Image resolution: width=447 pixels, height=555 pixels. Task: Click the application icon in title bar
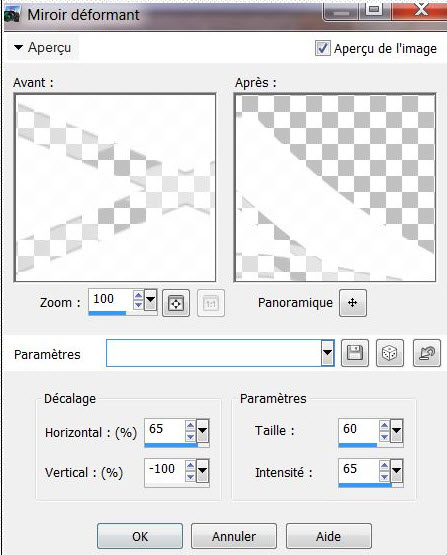coord(12,16)
